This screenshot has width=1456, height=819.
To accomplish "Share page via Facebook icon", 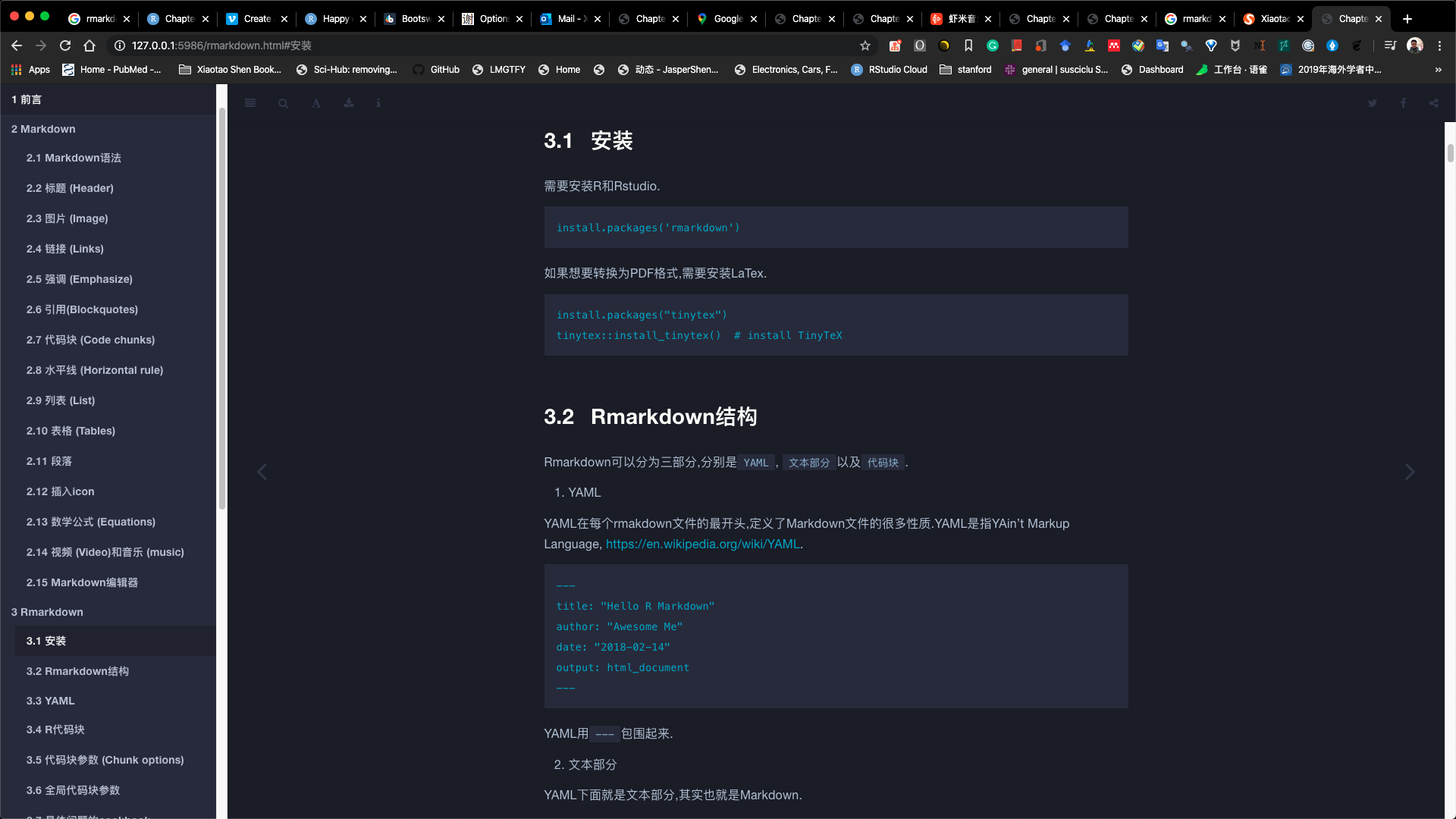I will (1403, 103).
